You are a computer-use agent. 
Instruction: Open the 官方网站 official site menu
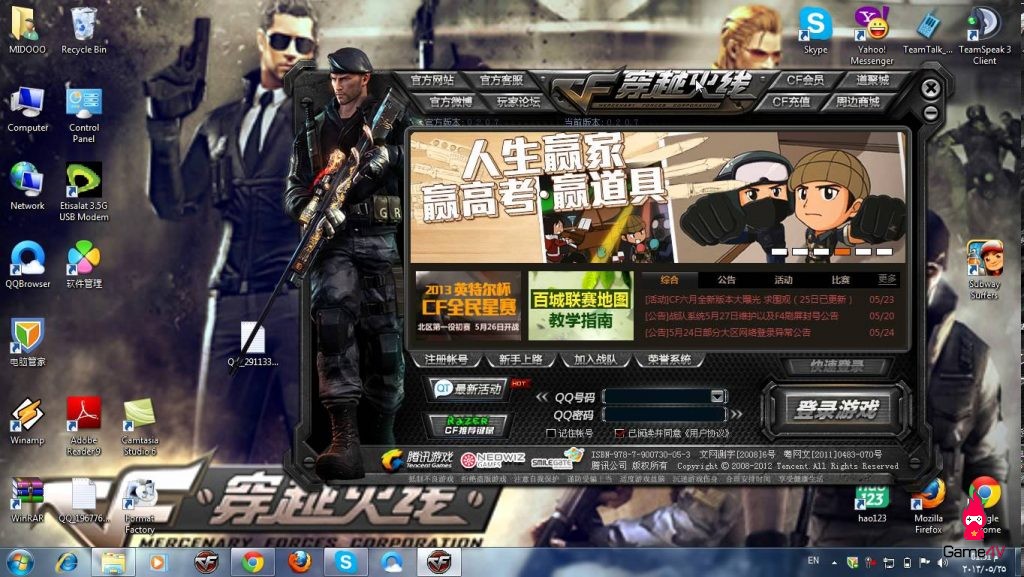[x=432, y=80]
